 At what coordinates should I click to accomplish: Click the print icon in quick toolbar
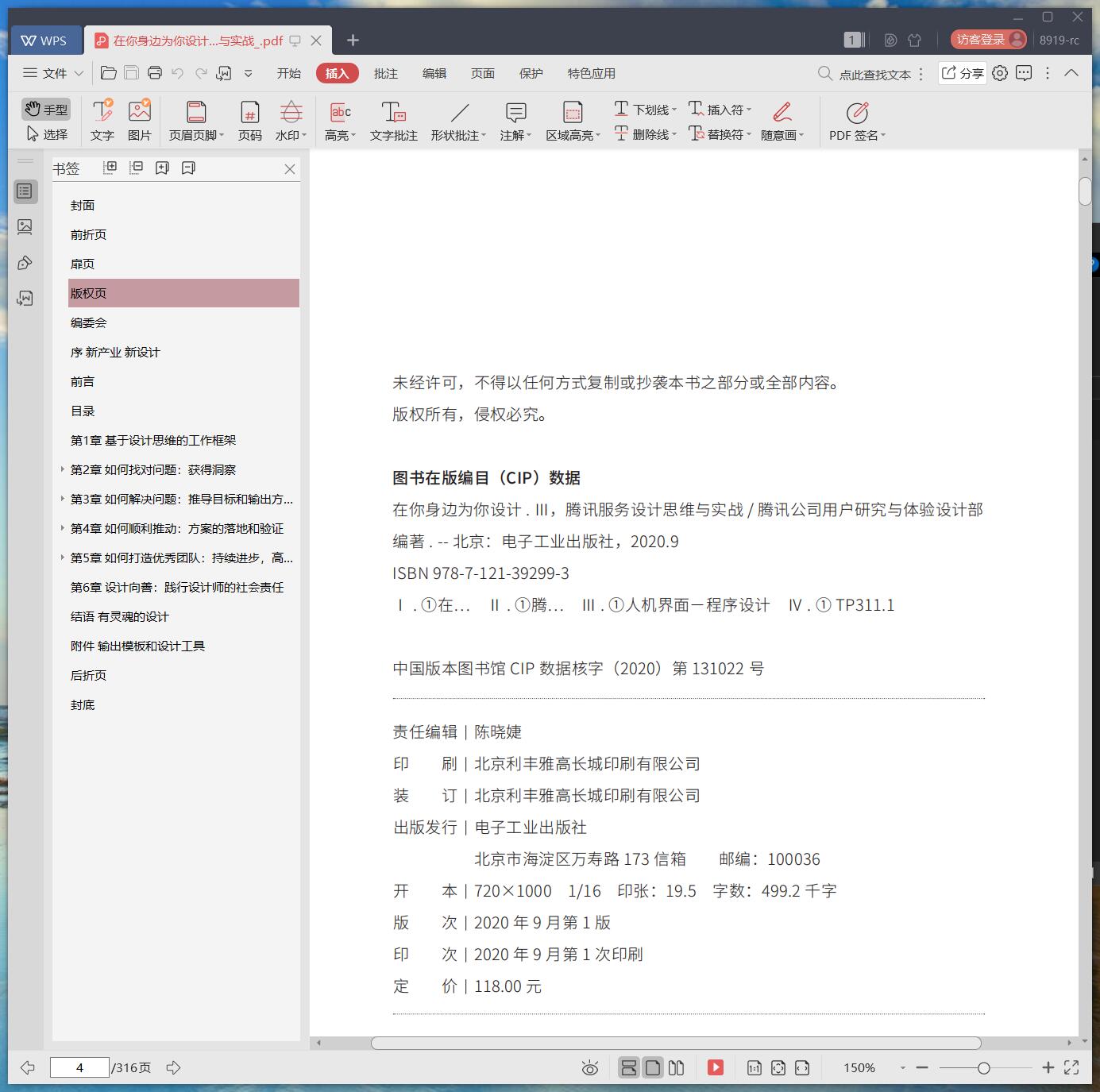click(x=155, y=73)
